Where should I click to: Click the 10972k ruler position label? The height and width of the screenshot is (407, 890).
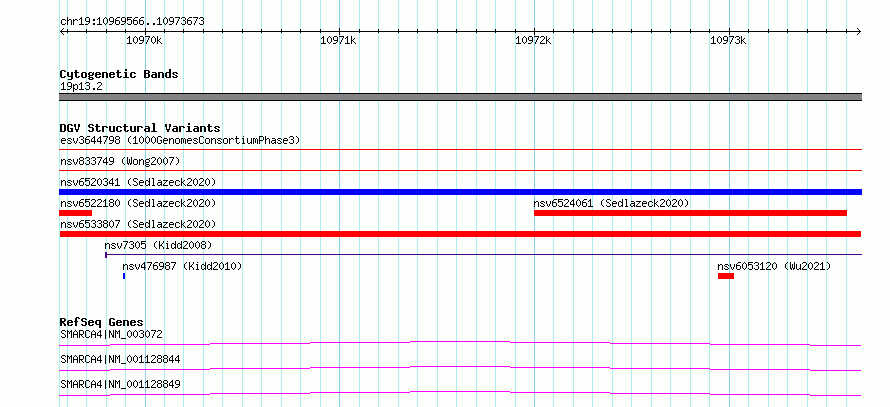(x=534, y=40)
